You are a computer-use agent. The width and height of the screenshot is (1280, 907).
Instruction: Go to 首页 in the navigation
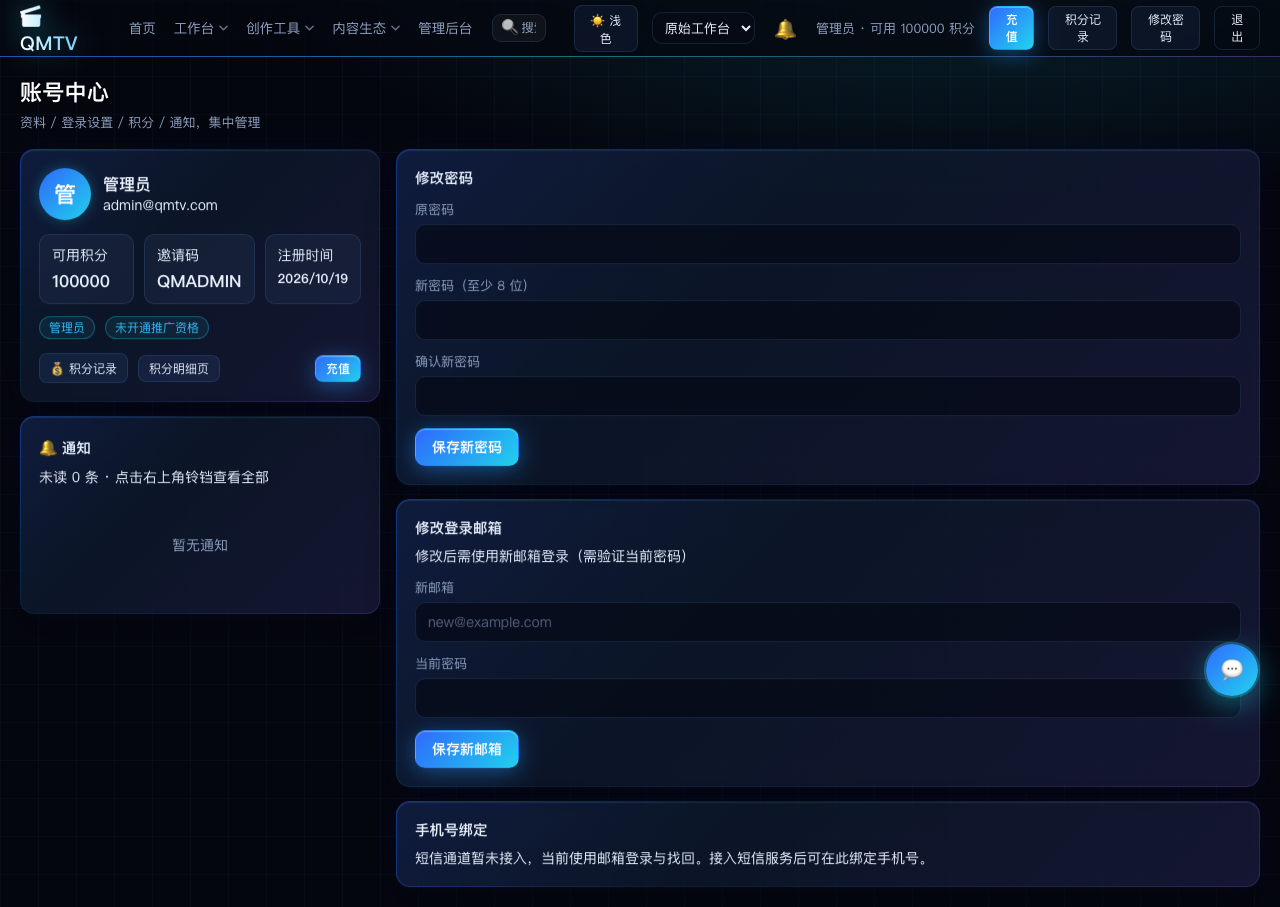click(x=142, y=28)
